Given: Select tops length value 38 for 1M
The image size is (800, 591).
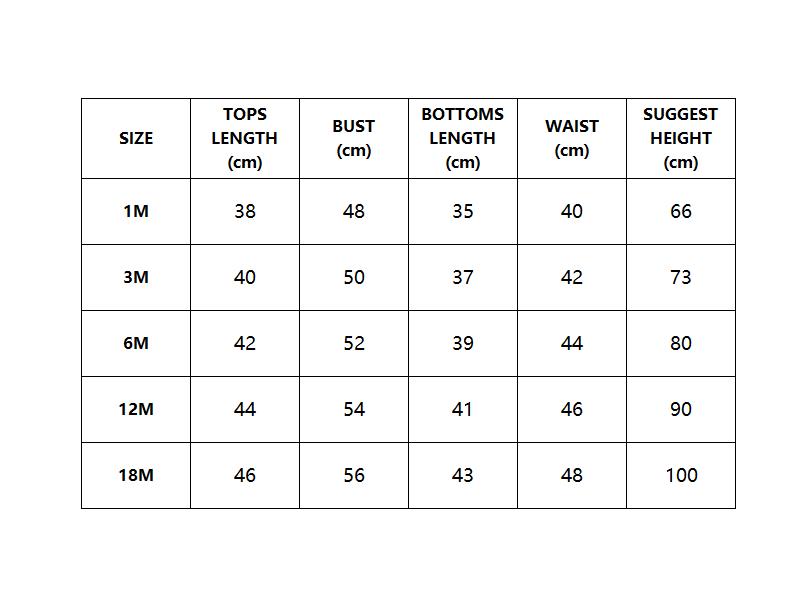Looking at the screenshot, I should click(245, 211).
